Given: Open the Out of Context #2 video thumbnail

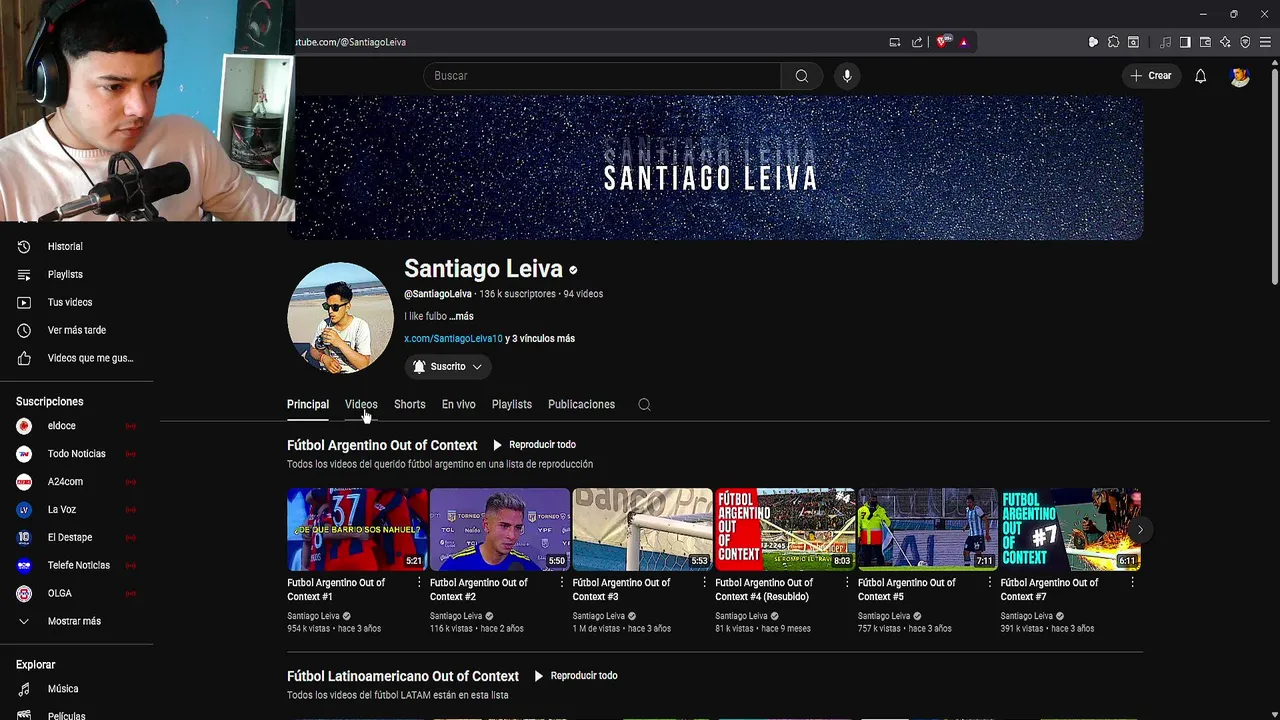Looking at the screenshot, I should click(x=500, y=529).
